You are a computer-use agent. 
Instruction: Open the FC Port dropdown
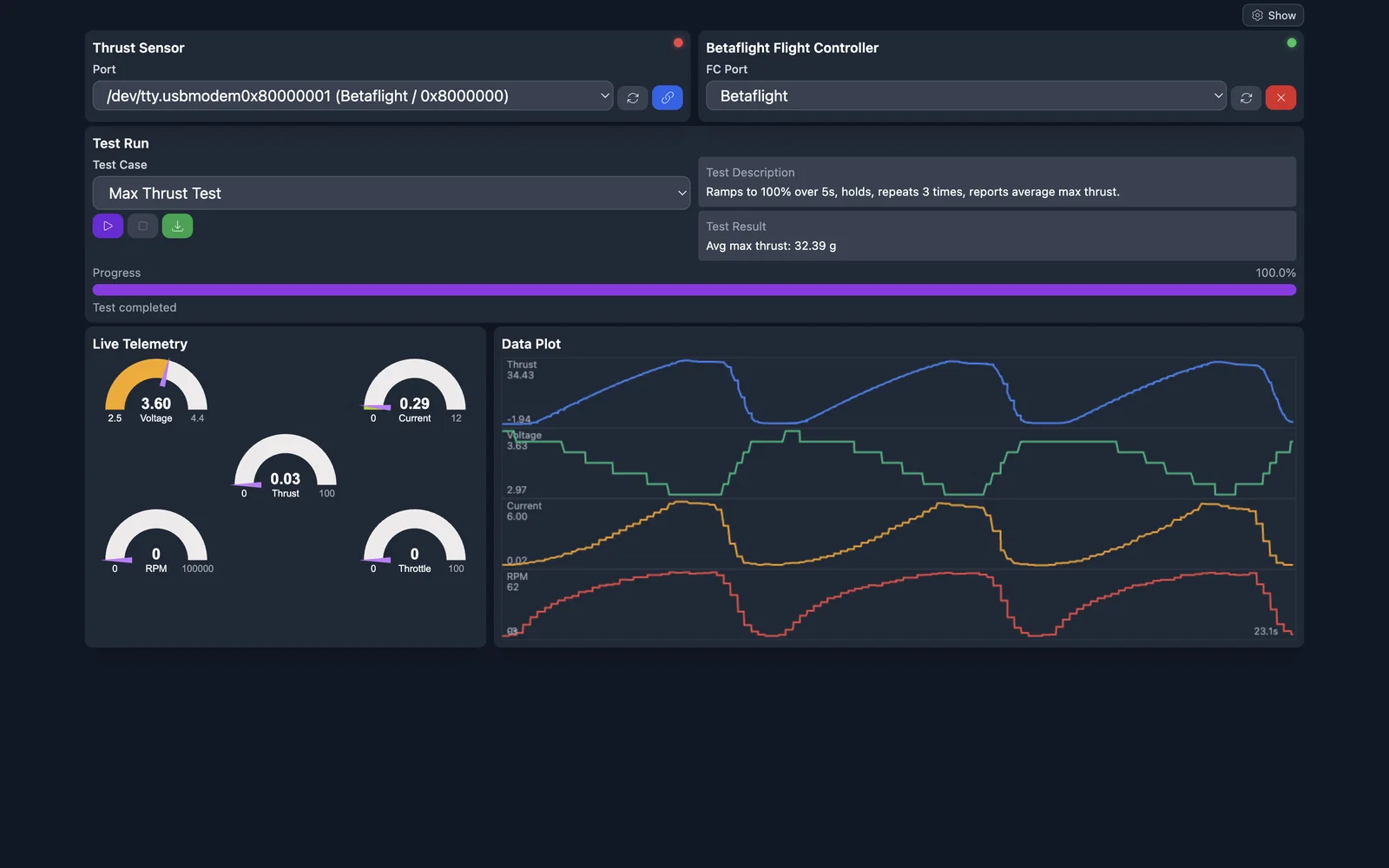pyautogui.click(x=965, y=95)
